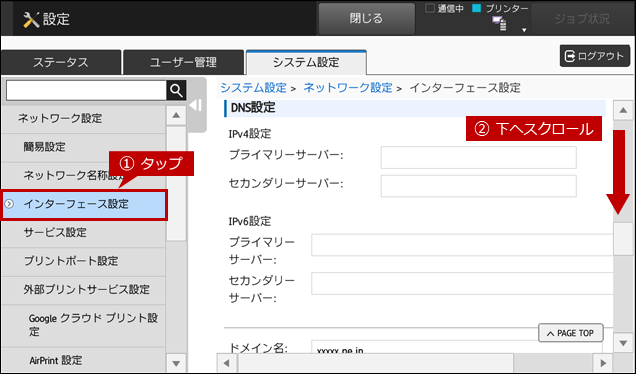
Task: Select インターフェース設定 in the sidebar
Action: click(84, 204)
